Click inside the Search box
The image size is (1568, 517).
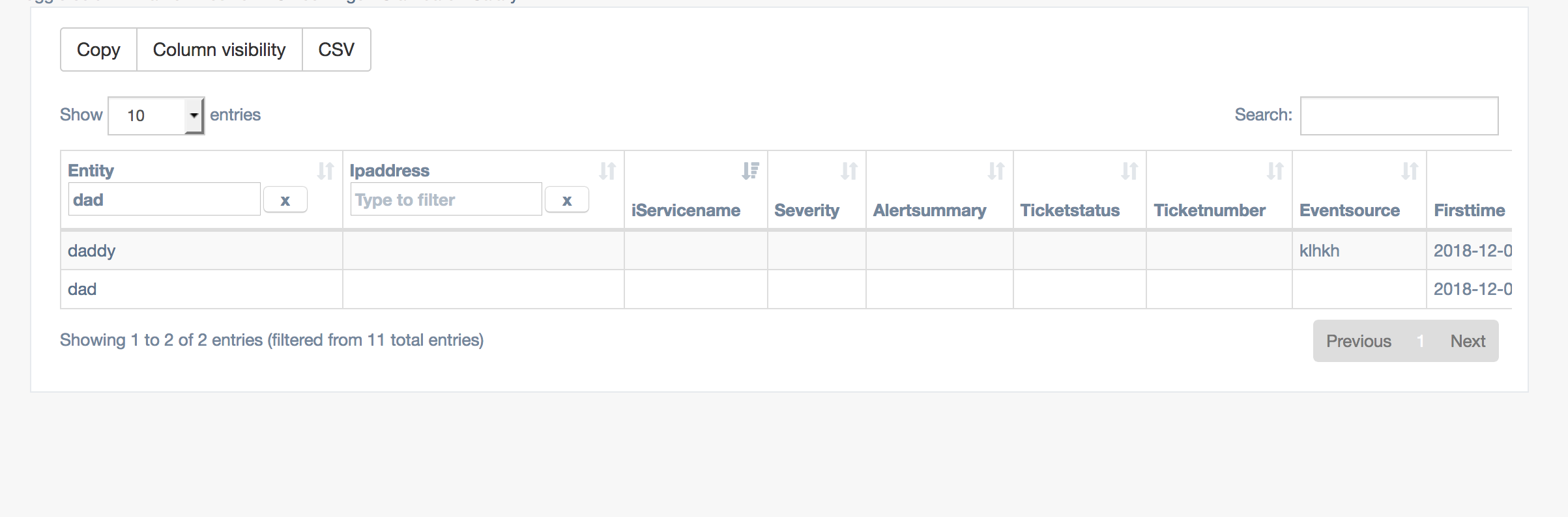1399,115
